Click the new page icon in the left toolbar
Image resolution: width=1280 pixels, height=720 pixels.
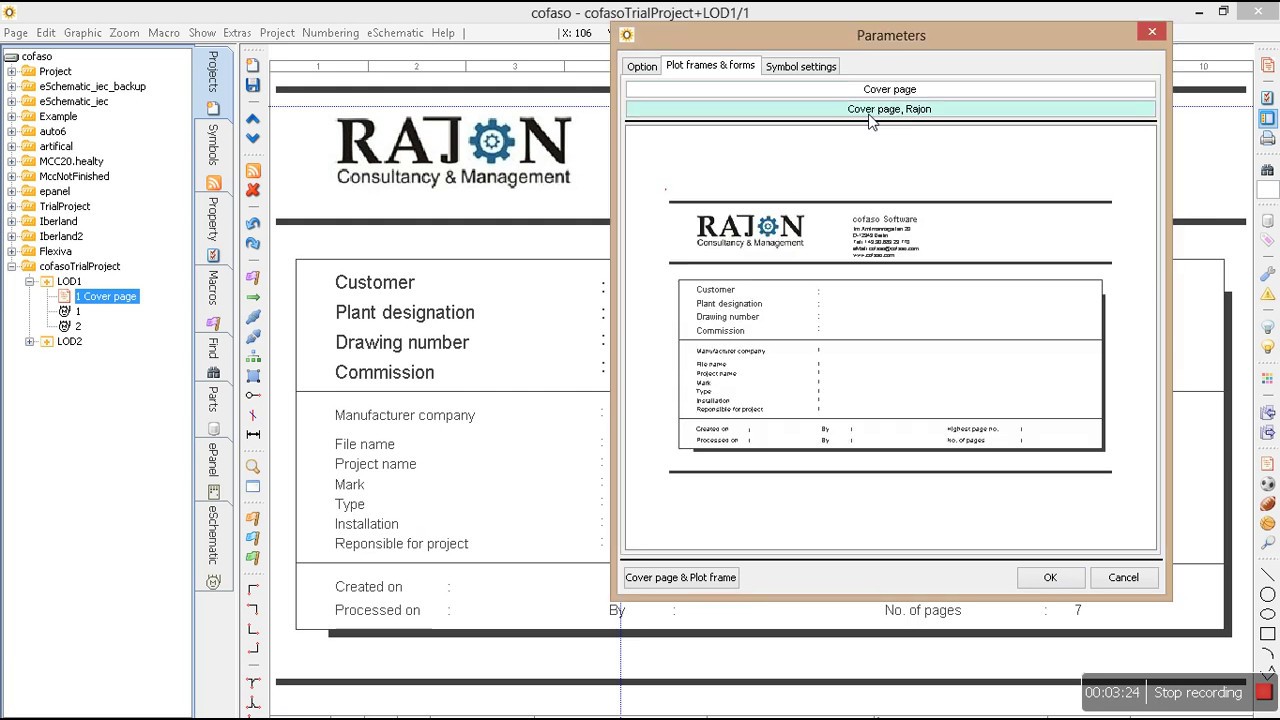(253, 66)
